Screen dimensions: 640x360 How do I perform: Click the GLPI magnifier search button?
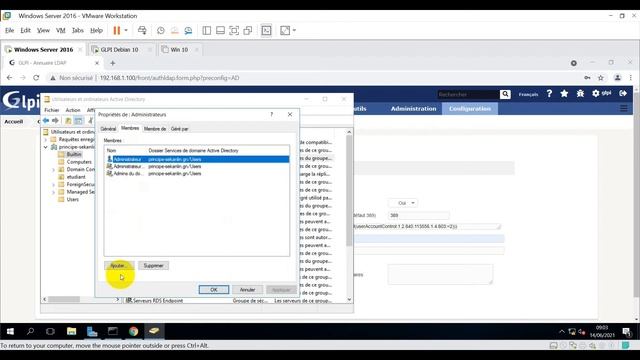click(505, 94)
